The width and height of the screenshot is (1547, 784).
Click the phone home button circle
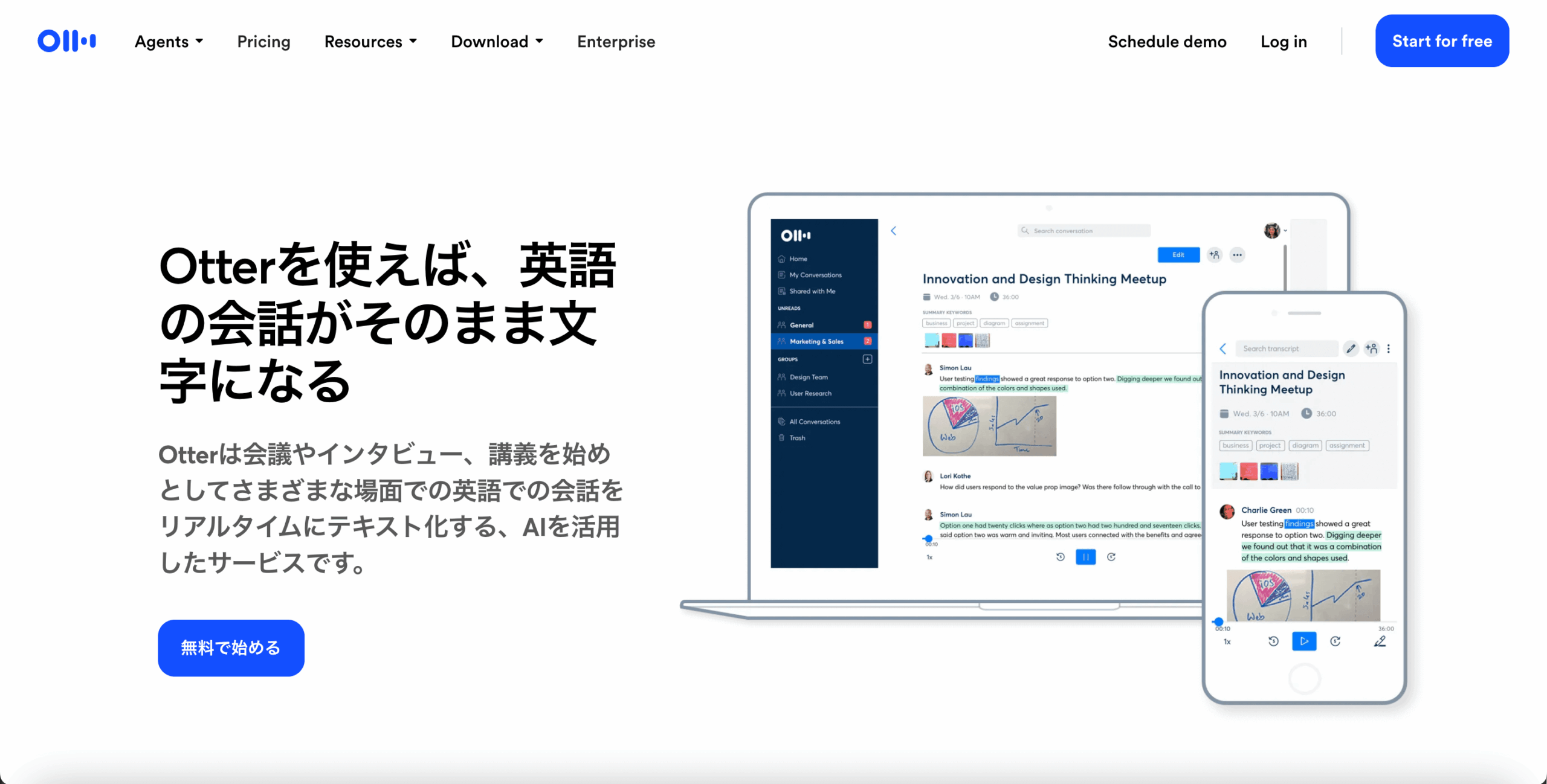pos(1304,678)
